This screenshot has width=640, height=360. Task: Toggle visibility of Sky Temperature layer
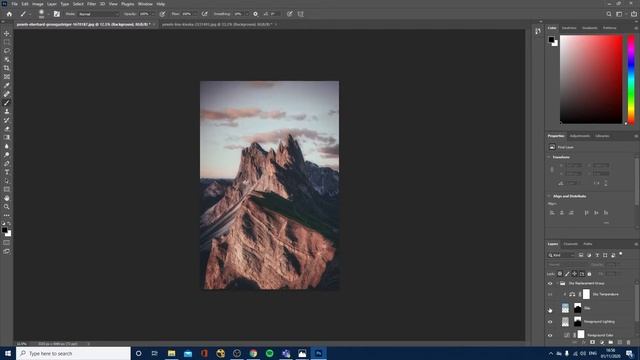[x=550, y=294]
